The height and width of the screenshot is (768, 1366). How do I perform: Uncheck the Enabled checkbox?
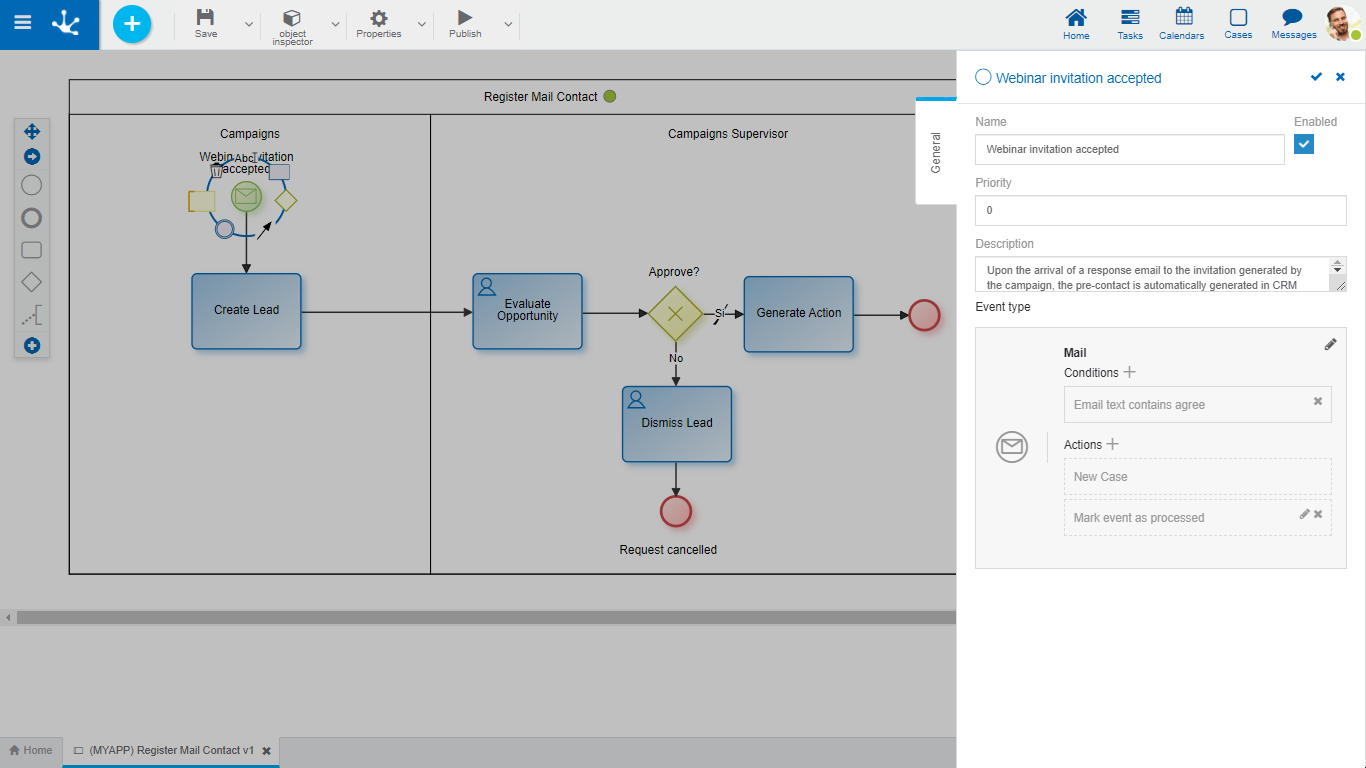tap(1304, 145)
